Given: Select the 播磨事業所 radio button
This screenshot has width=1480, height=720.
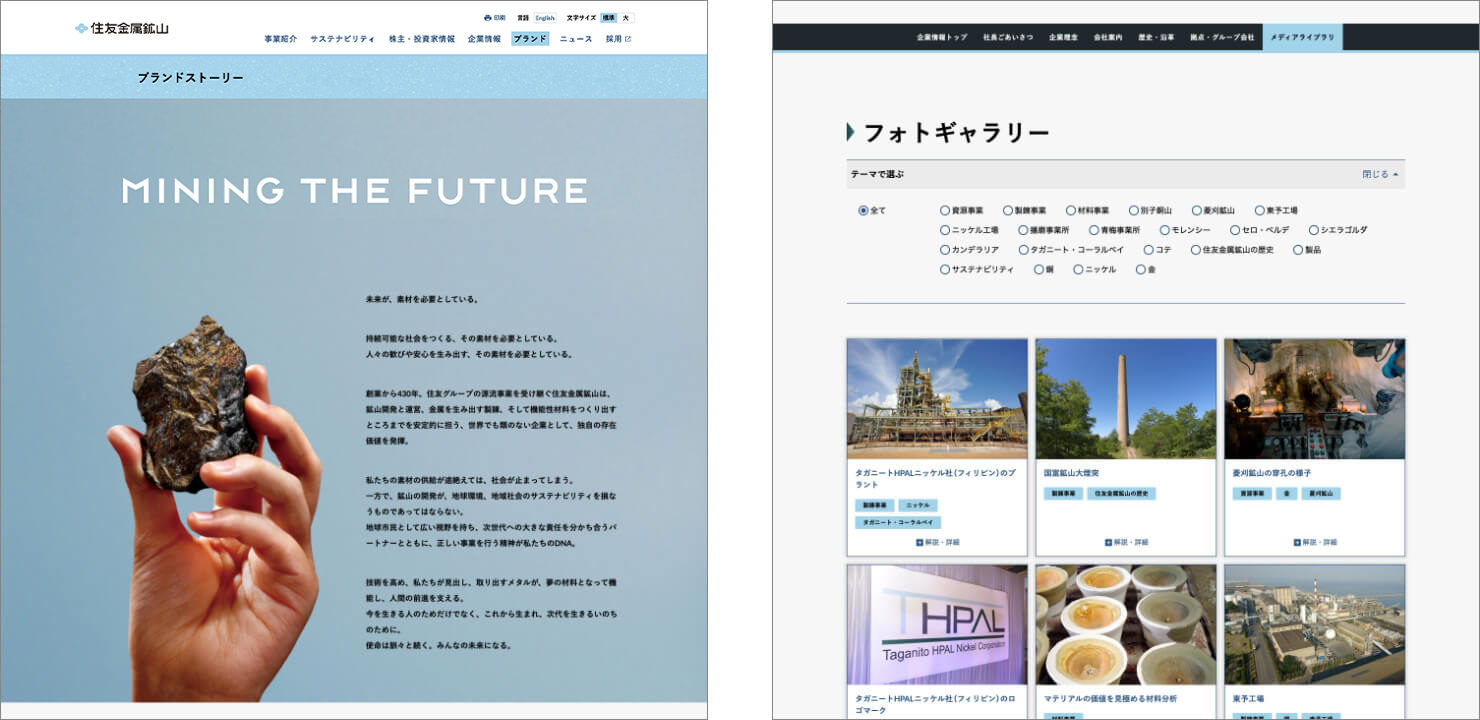Looking at the screenshot, I should click(1023, 230).
